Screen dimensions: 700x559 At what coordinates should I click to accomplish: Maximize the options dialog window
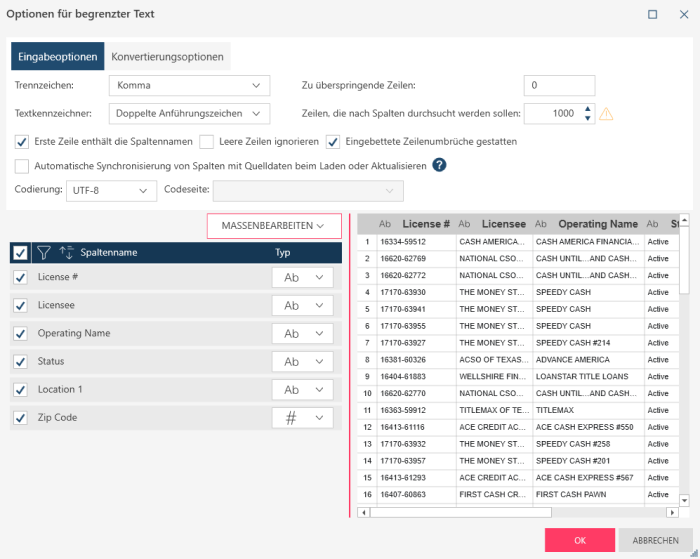click(x=653, y=14)
